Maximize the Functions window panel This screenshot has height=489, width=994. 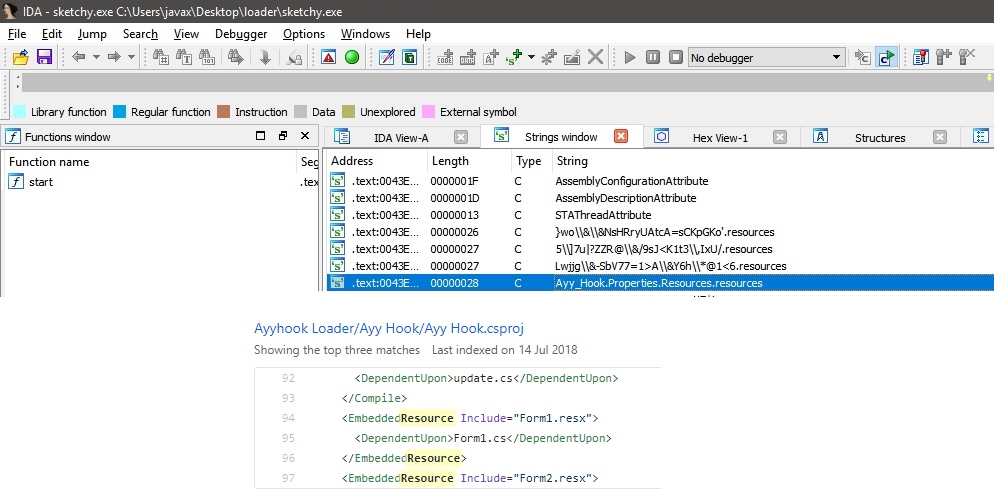[261, 136]
